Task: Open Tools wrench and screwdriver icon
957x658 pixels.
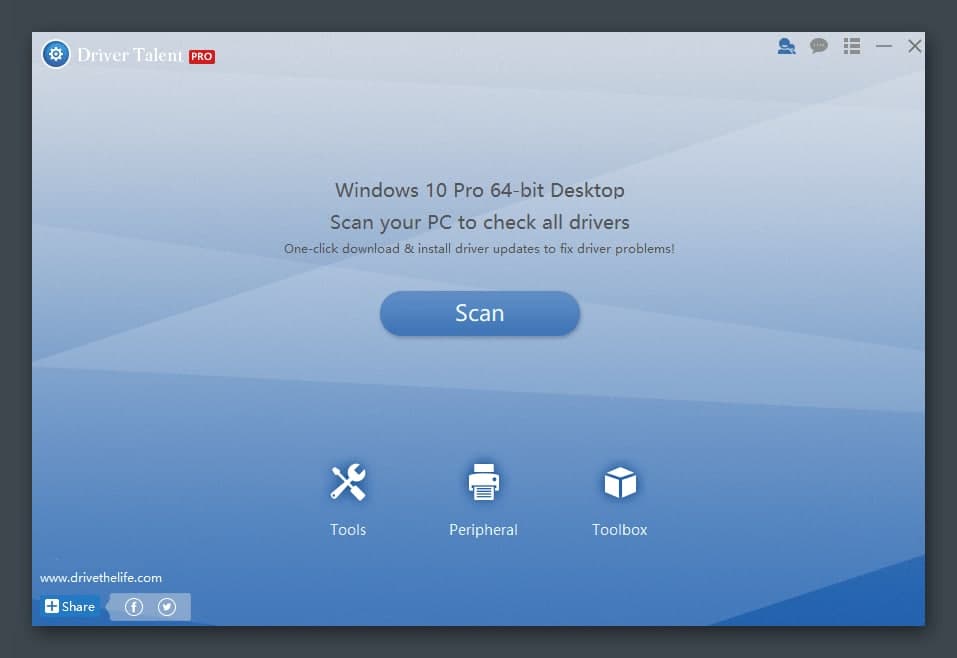Action: [x=348, y=482]
